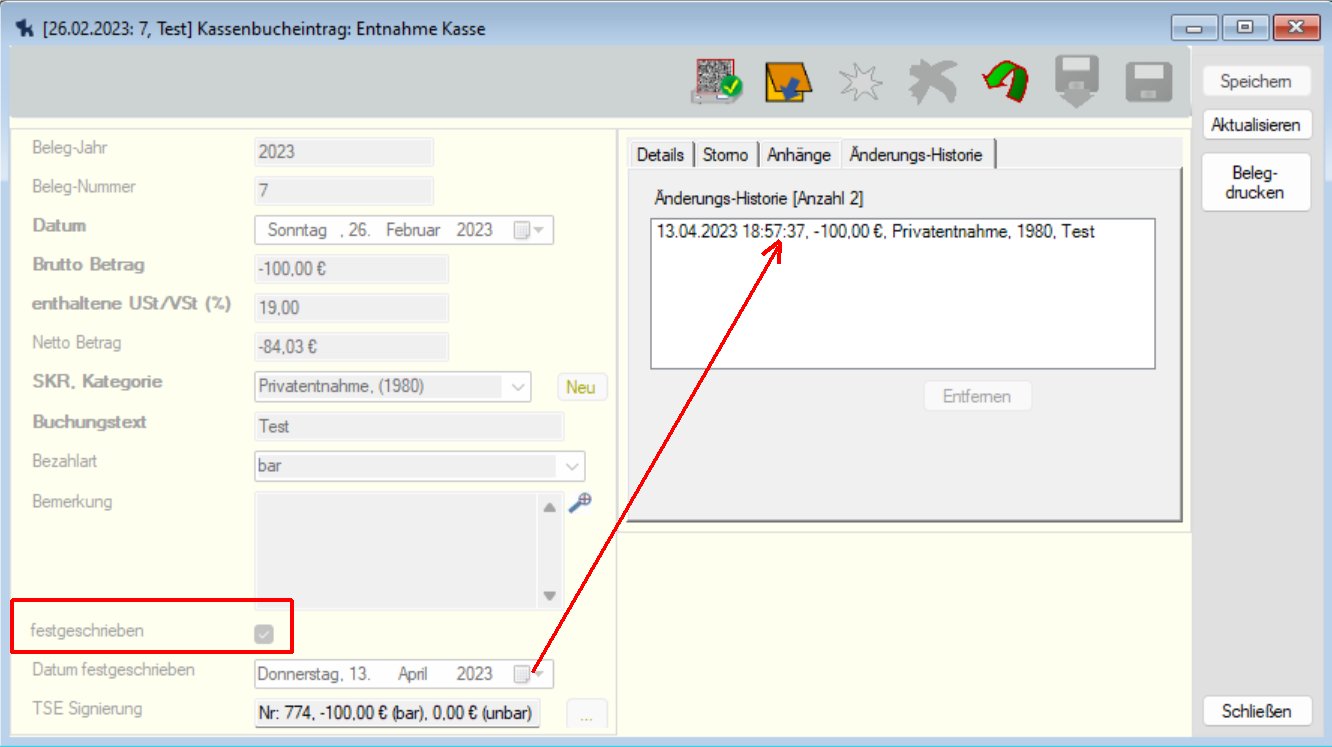Image resolution: width=1332 pixels, height=747 pixels.
Task: Click the green curved undo arrow icon
Action: click(1003, 81)
